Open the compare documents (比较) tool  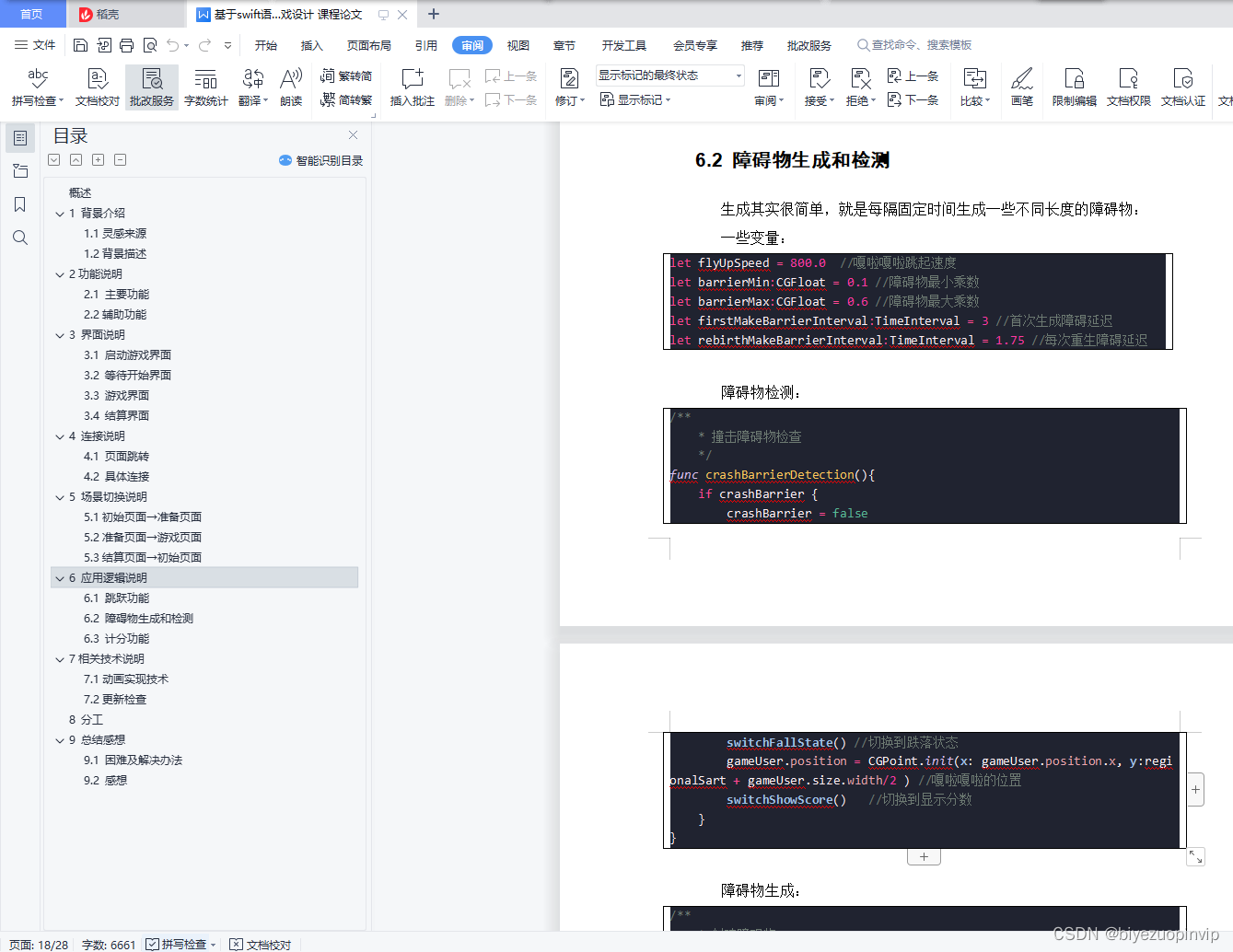974,87
